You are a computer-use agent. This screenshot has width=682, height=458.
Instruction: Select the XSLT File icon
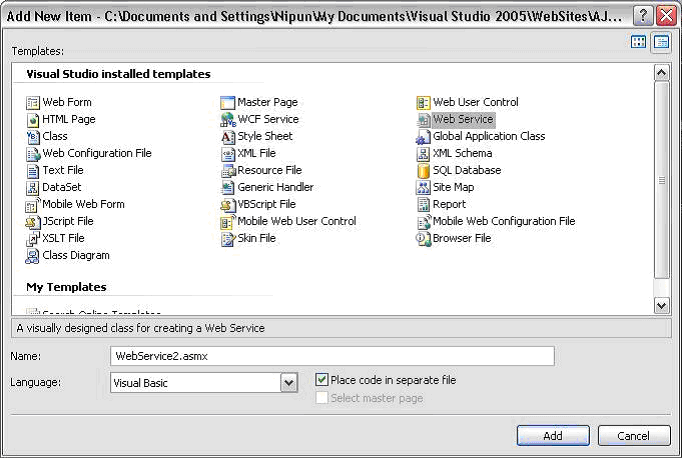tap(33, 238)
